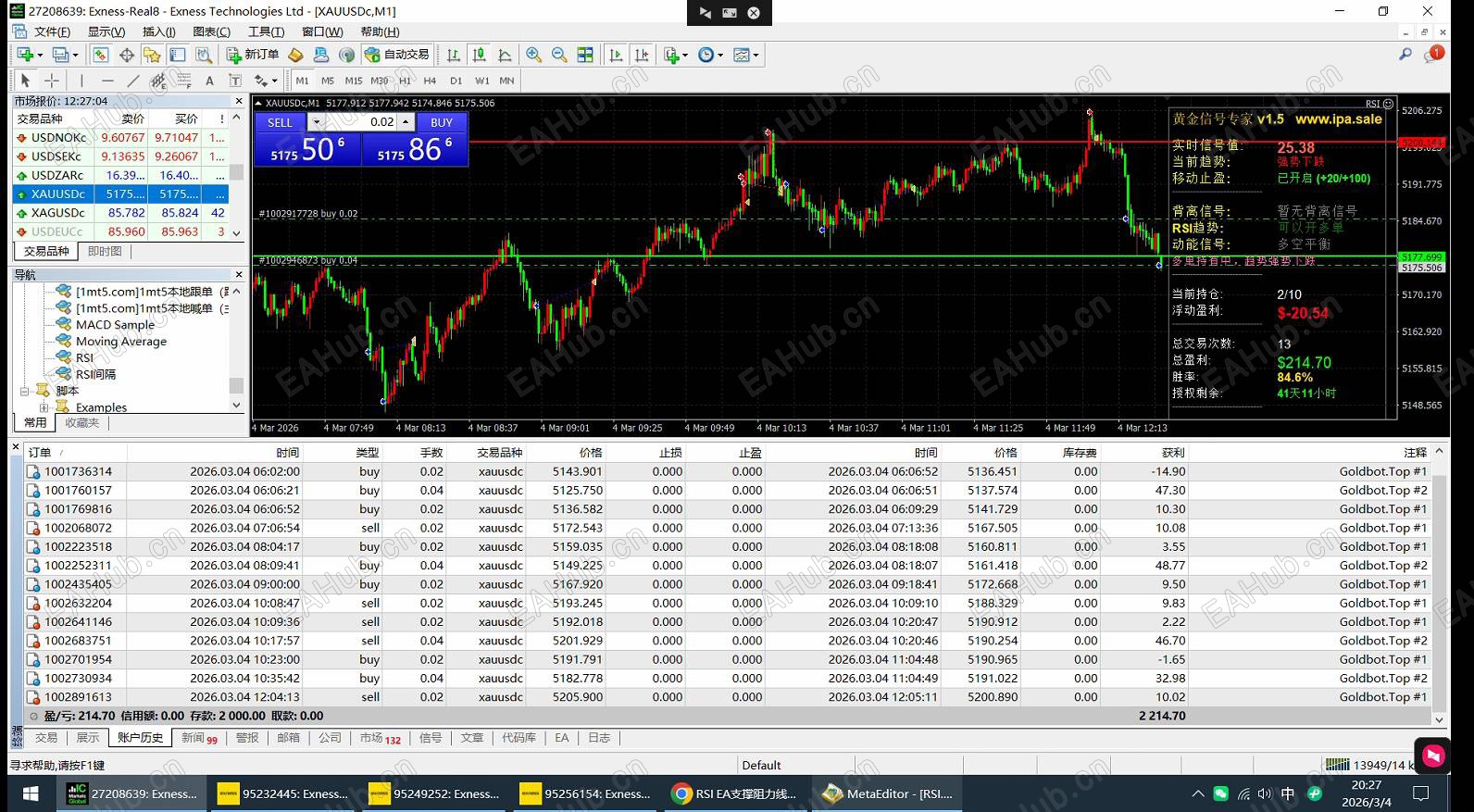Expand the Examples folder in navigator

coord(44,407)
